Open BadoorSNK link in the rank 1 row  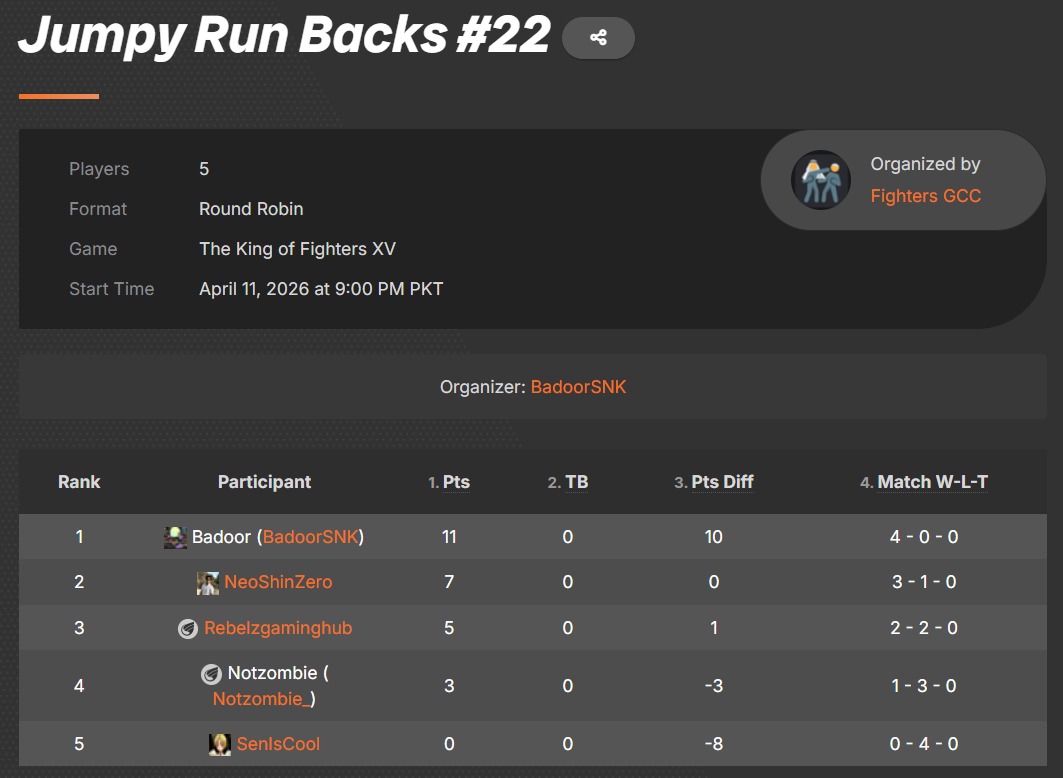310,537
